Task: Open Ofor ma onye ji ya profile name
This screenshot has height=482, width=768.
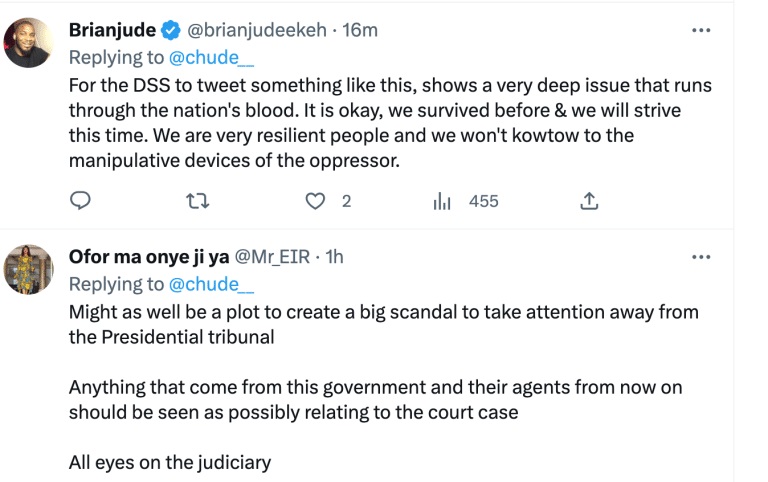Action: tap(148, 257)
